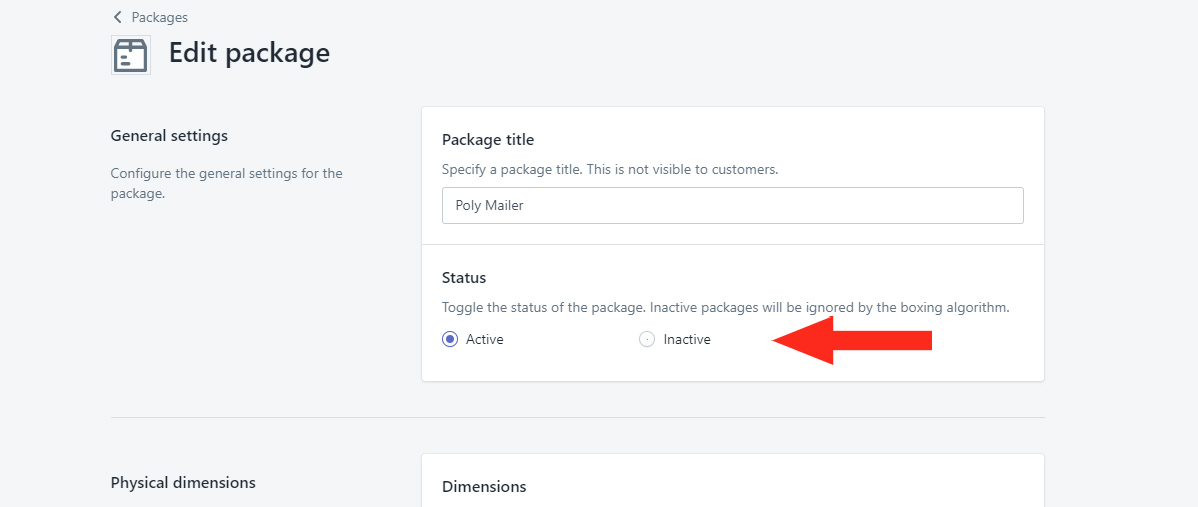The image size is (1198, 507).
Task: Click the Inactive label text
Action: click(687, 340)
